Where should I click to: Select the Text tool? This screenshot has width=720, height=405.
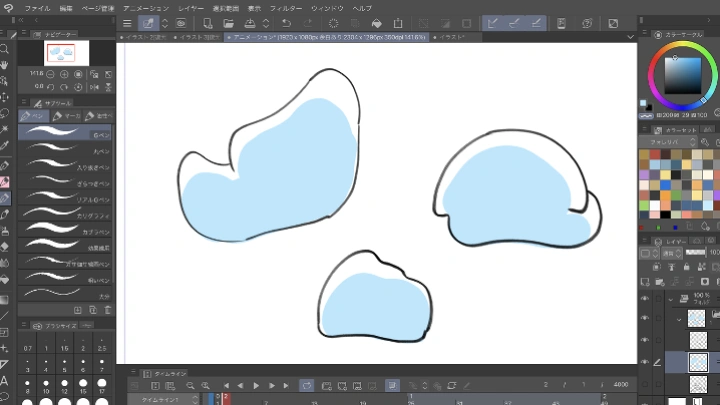tap(4, 381)
